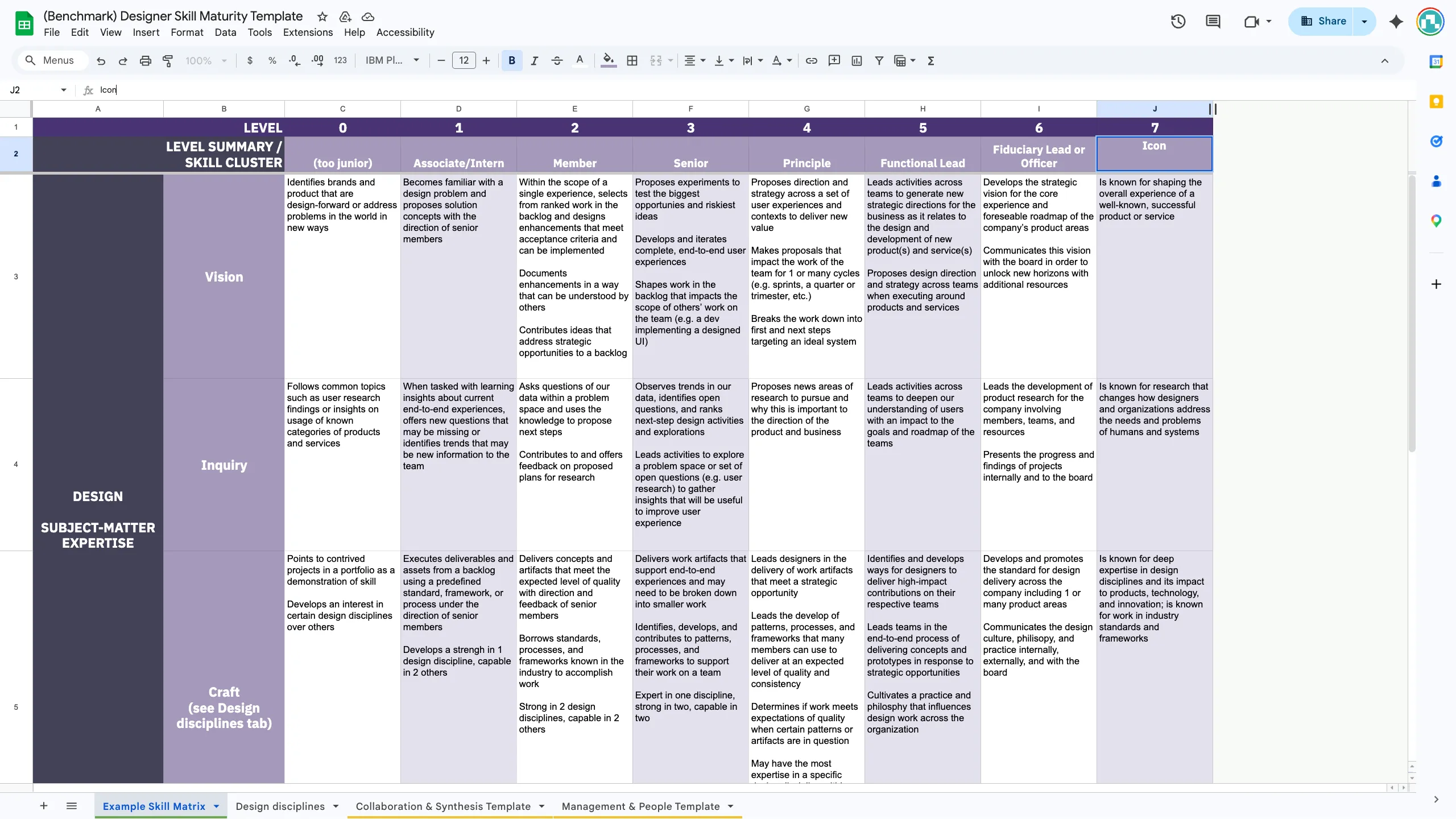Click Menus search box
This screenshot has height=819, width=1456.
tap(54, 61)
